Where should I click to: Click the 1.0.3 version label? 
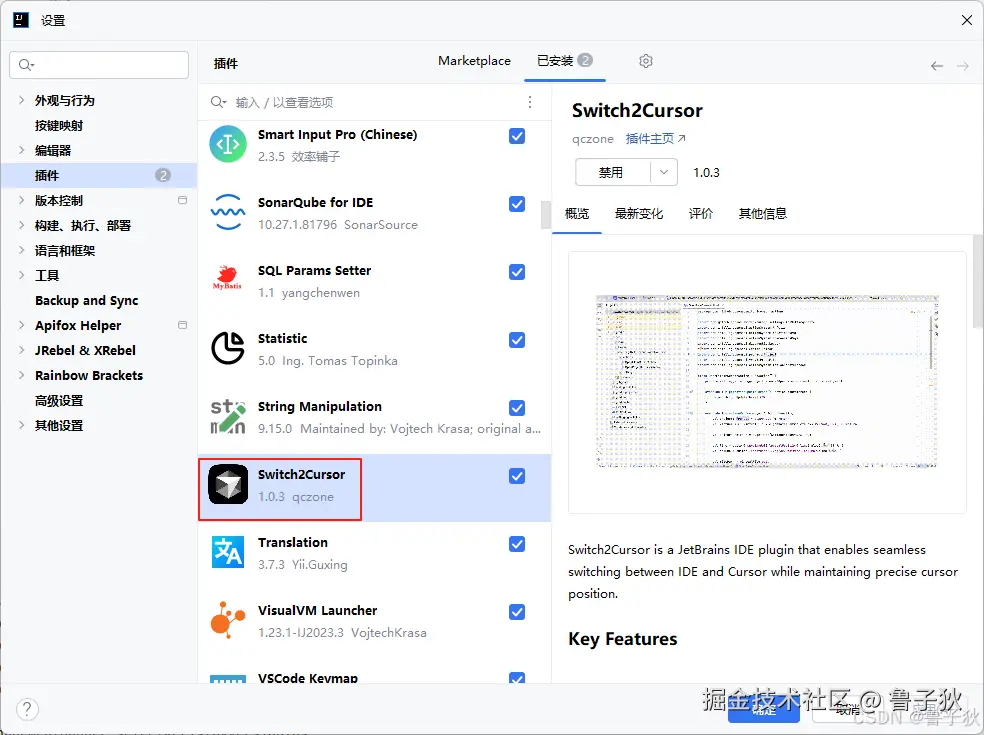point(706,173)
